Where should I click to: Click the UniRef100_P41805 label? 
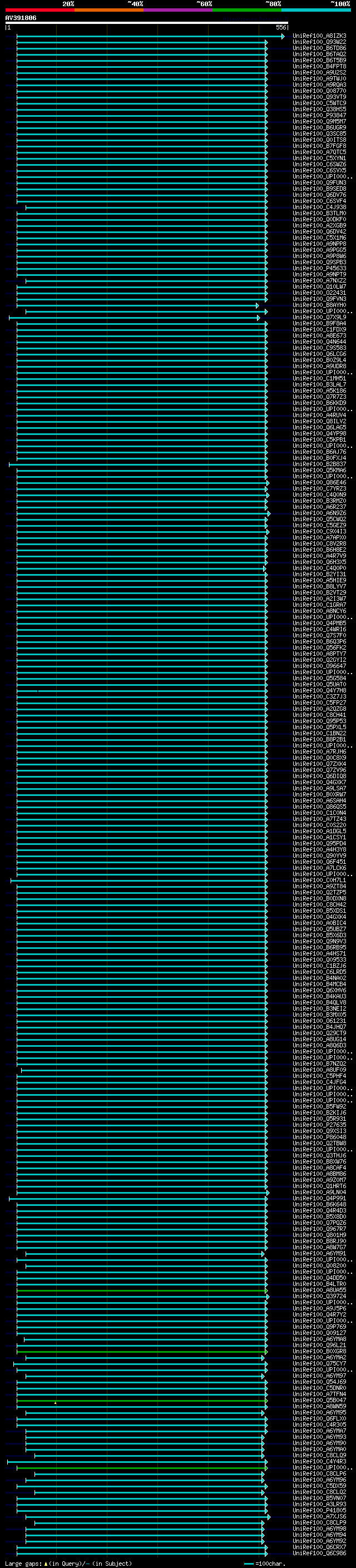pyautogui.click(x=319, y=1510)
